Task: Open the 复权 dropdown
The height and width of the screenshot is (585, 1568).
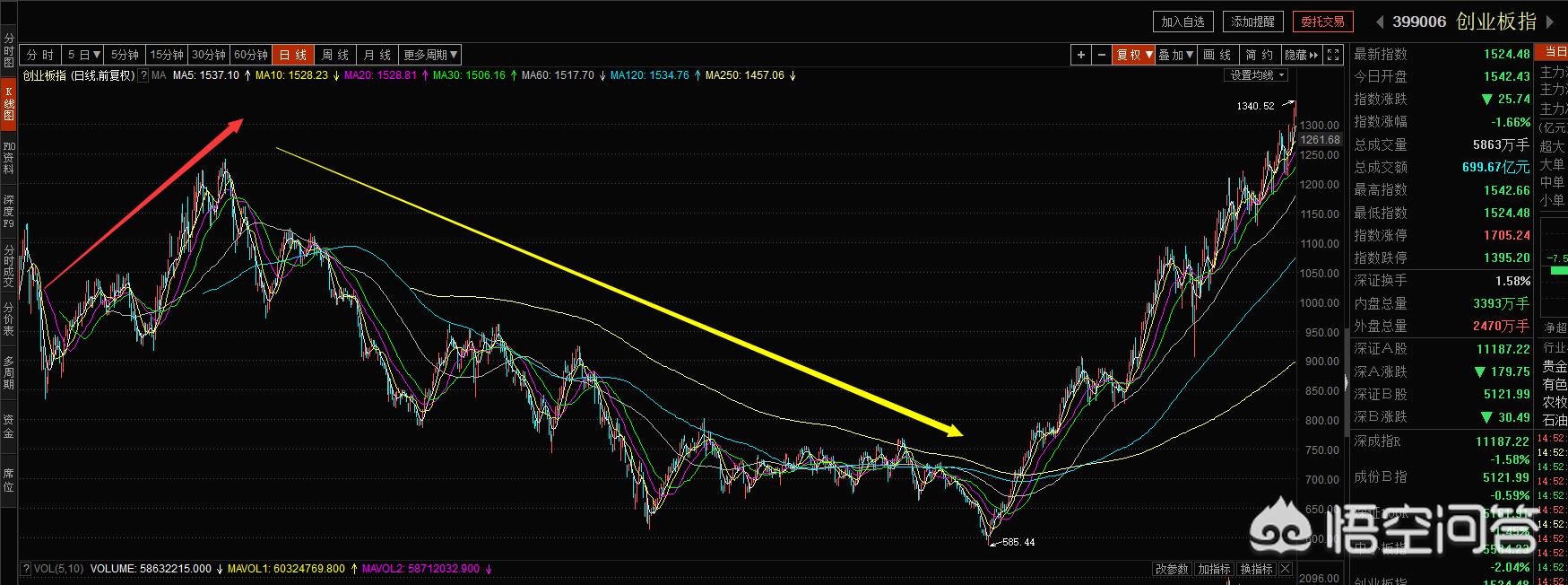Action: [1134, 55]
